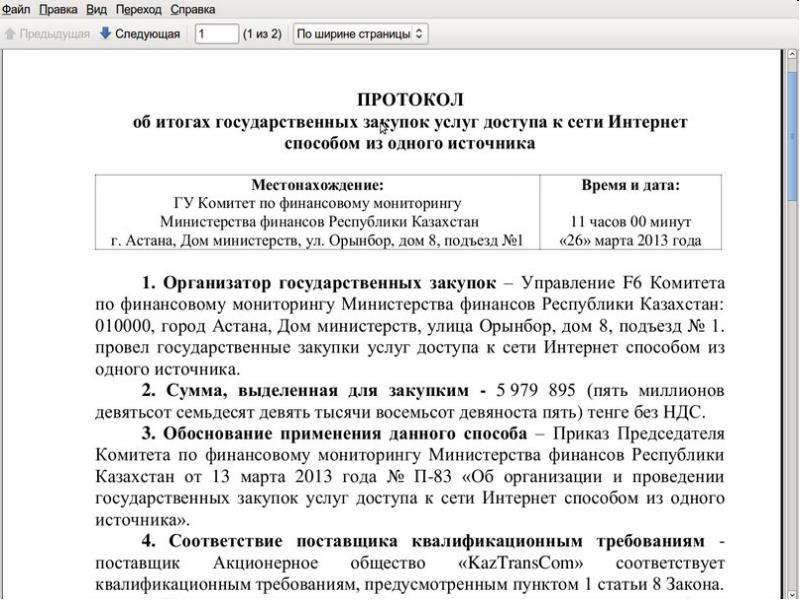The height and width of the screenshot is (600, 800).
Task: Click the scrollbar down arrow at the bottom
Action: click(792, 594)
